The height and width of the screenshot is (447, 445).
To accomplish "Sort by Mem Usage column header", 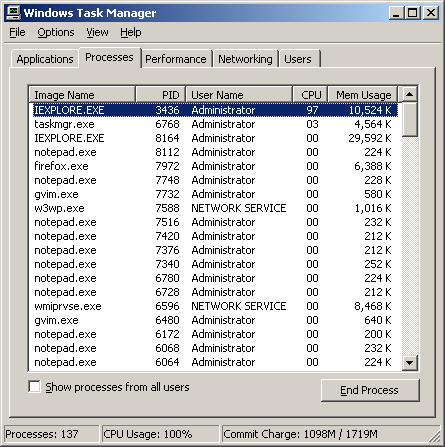I will pyautogui.click(x=363, y=95).
